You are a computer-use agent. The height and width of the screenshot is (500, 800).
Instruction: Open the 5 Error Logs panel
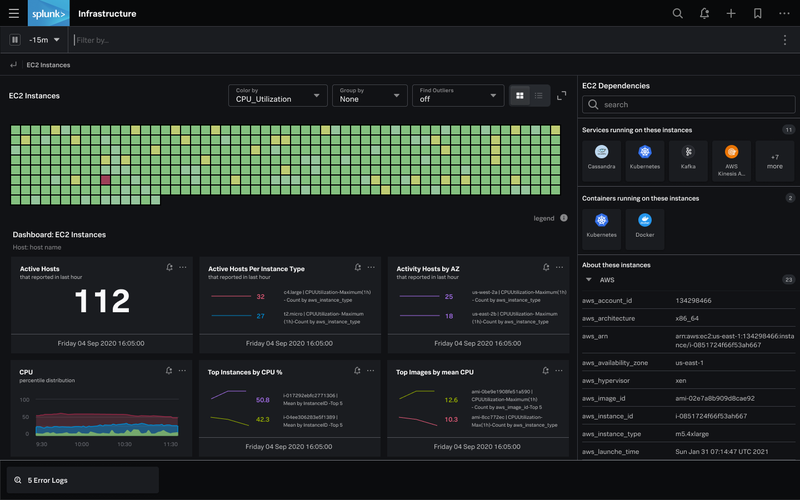[x=83, y=480]
